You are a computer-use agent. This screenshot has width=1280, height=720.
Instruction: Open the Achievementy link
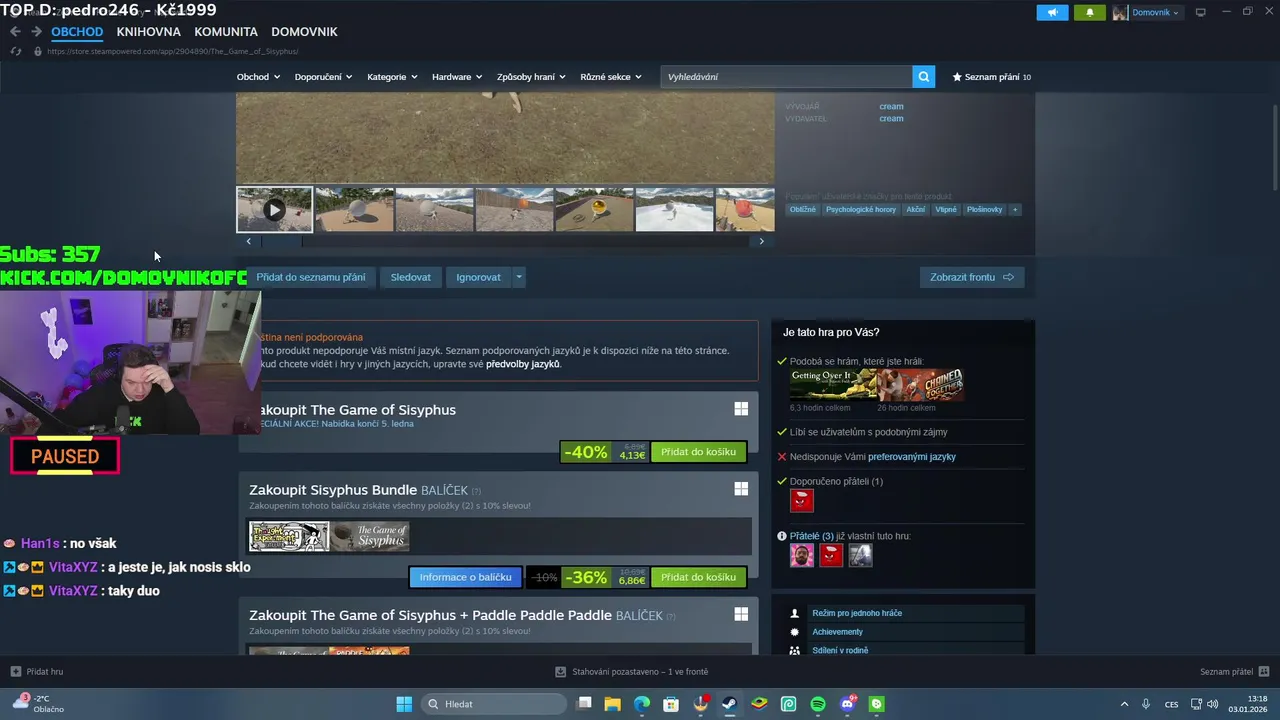coord(837,632)
